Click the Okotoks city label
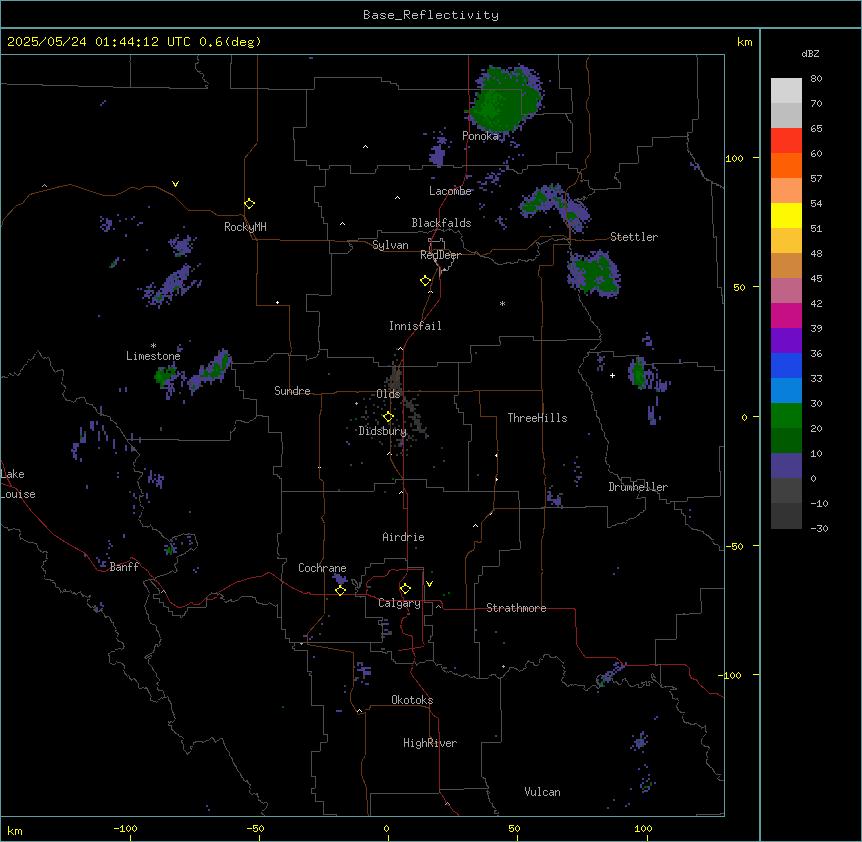 point(412,700)
